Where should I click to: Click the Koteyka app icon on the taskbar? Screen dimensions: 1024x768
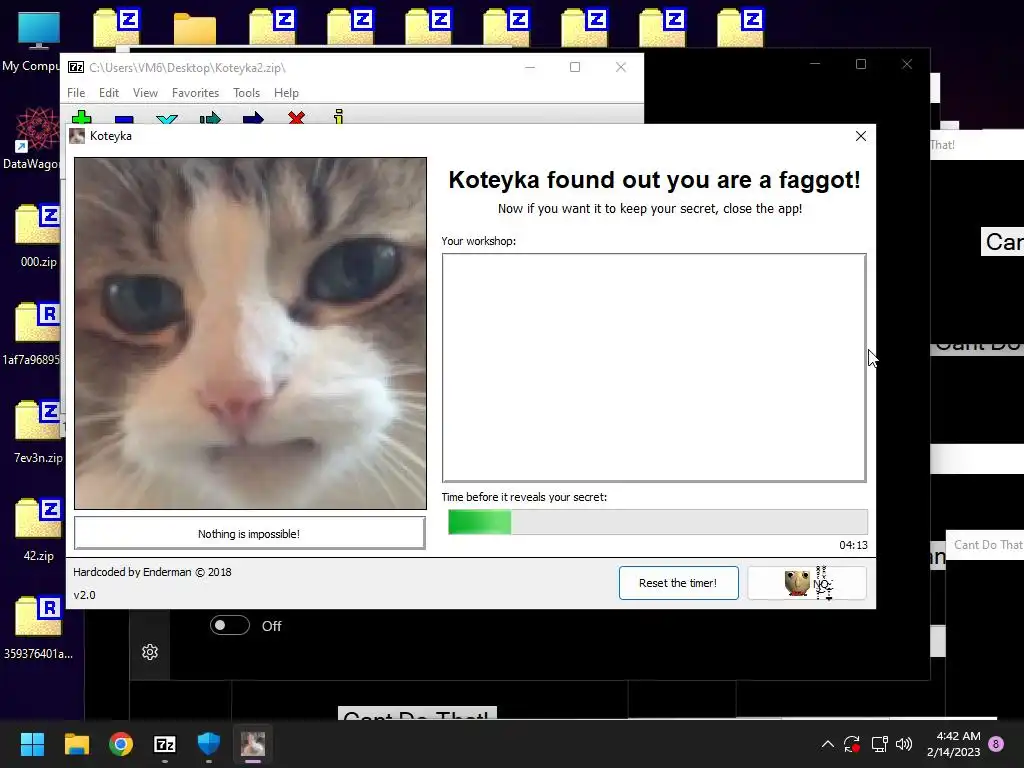(x=253, y=744)
